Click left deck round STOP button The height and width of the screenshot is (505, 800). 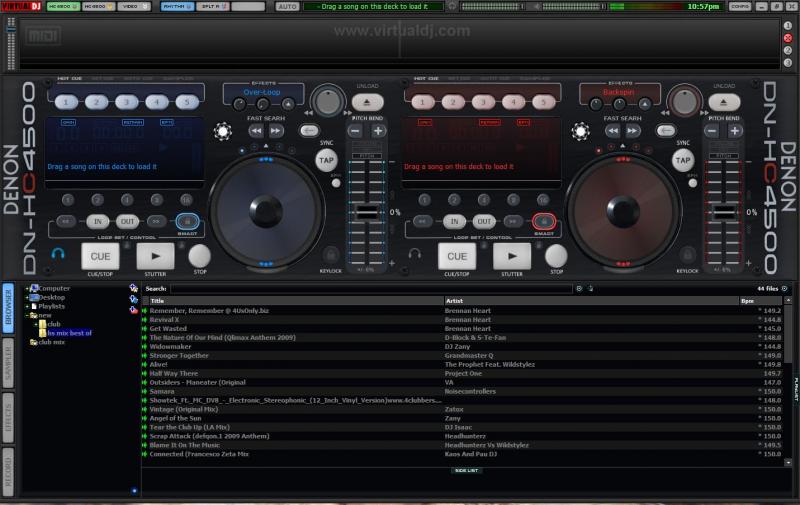click(x=199, y=256)
